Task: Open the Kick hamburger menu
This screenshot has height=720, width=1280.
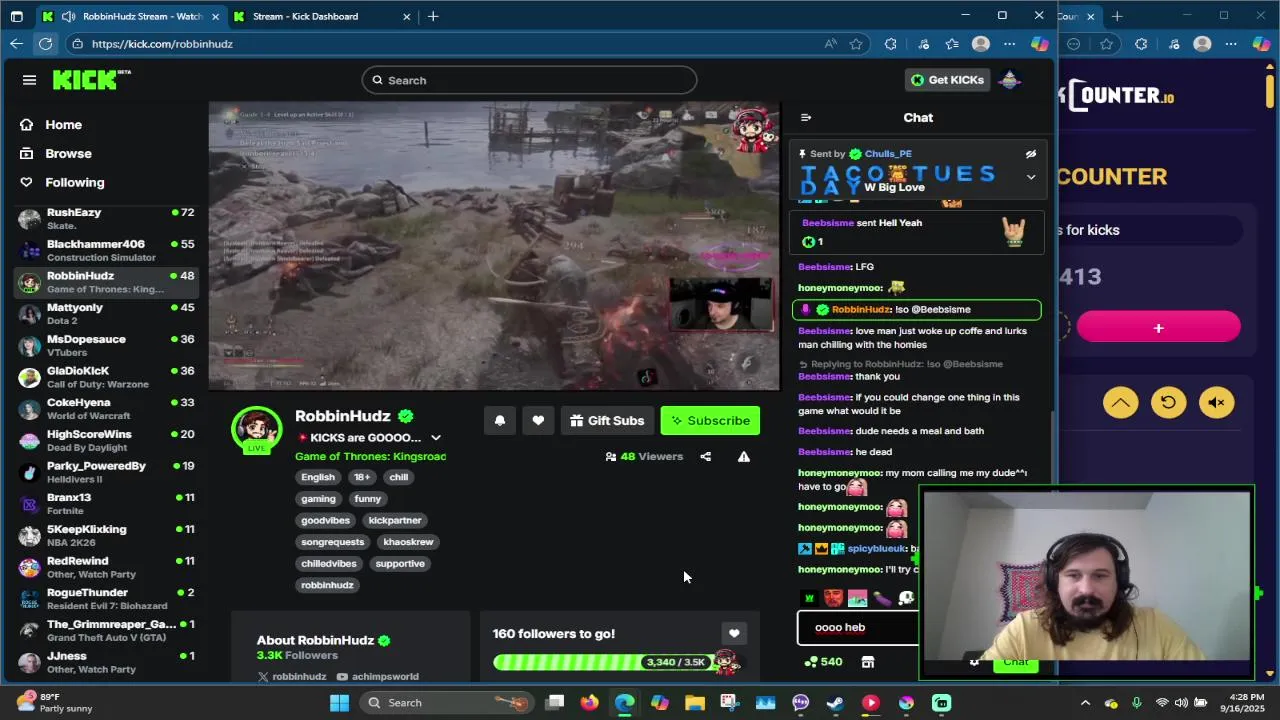Action: pyautogui.click(x=29, y=80)
